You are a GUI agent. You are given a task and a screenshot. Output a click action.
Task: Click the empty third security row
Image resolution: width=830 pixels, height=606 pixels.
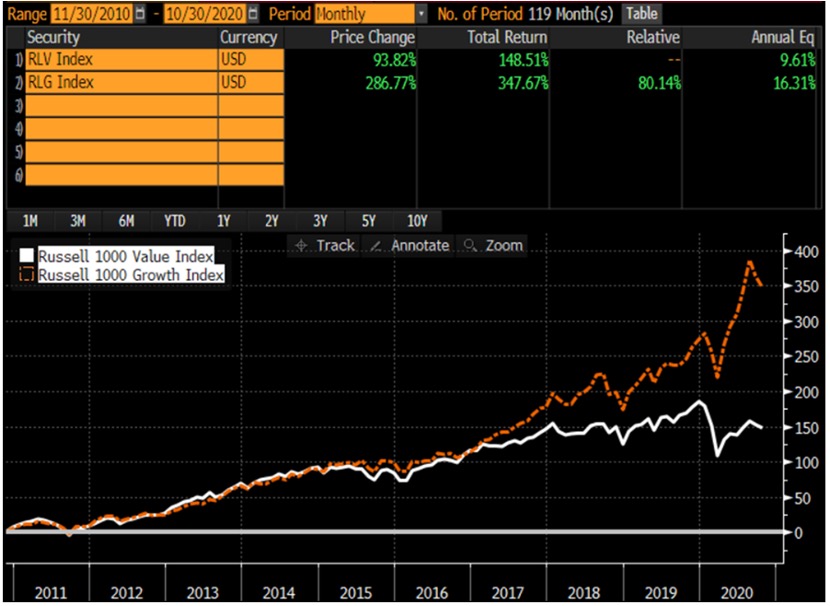pos(120,106)
